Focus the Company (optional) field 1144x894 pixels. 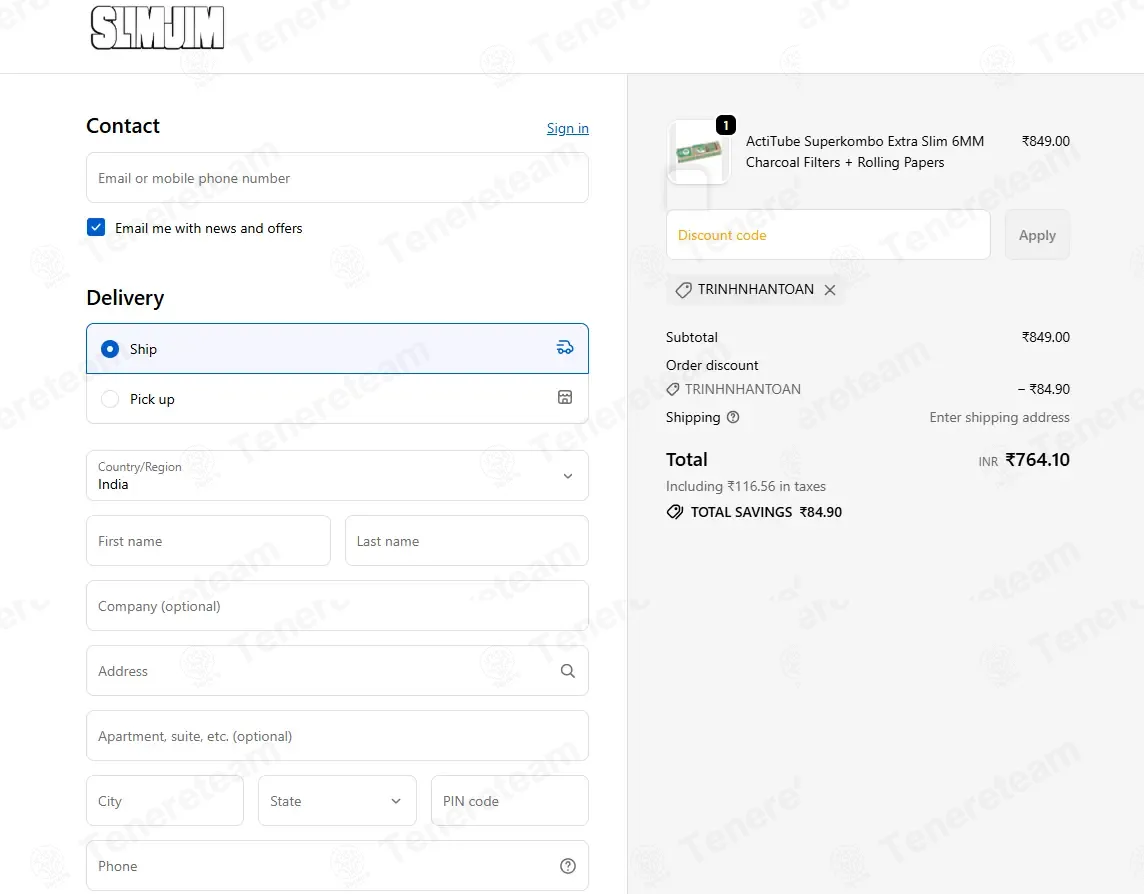[337, 606]
